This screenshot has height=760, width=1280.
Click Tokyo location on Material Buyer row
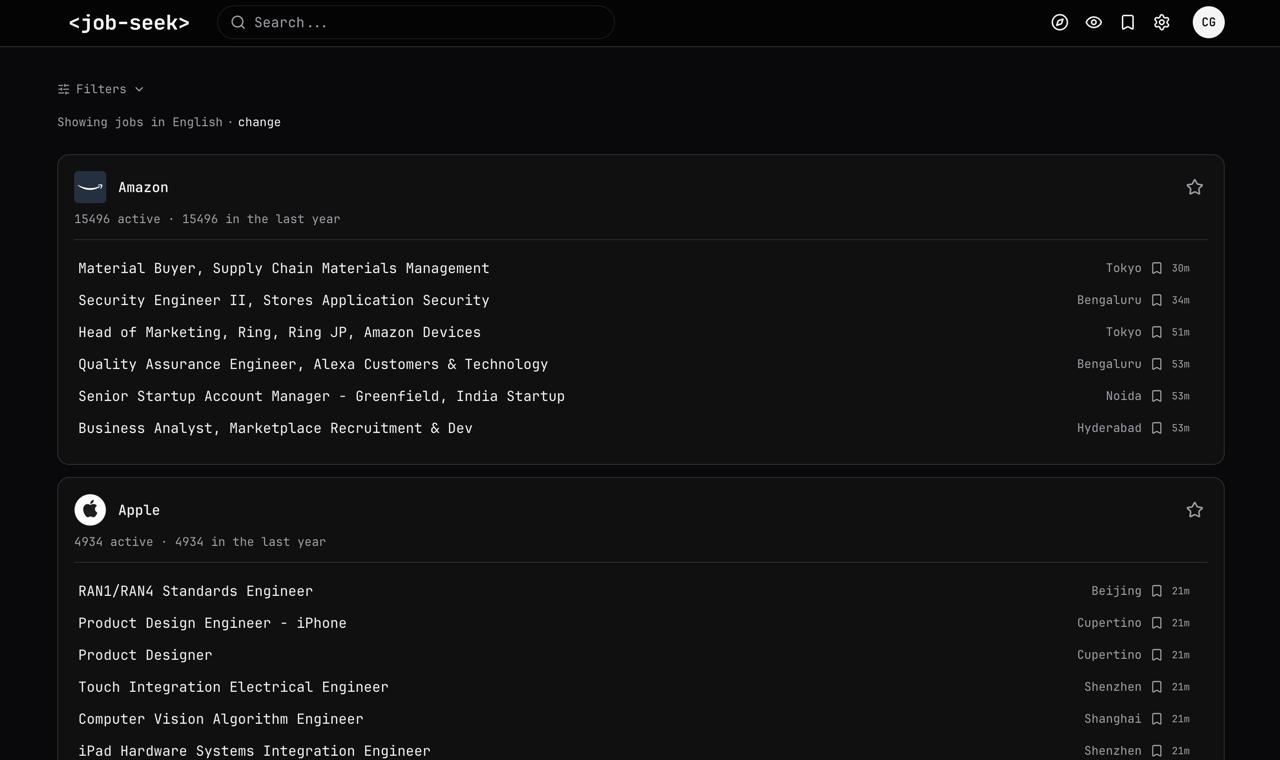(x=1124, y=268)
